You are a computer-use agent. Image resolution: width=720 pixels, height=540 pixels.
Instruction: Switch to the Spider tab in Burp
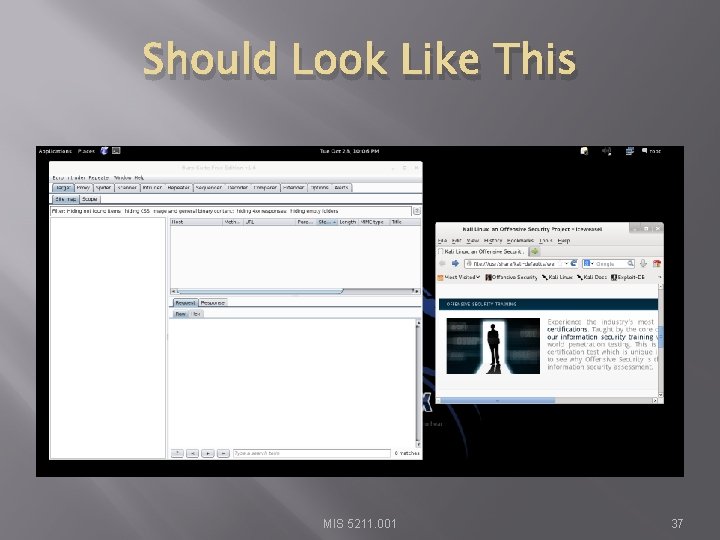pyautogui.click(x=103, y=188)
